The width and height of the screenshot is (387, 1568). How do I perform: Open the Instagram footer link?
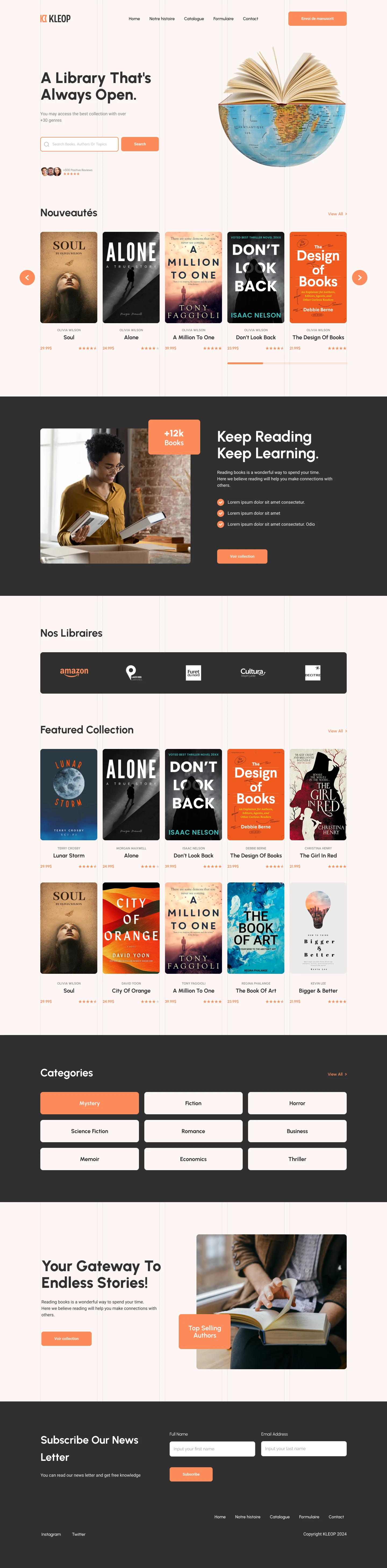(x=51, y=1534)
